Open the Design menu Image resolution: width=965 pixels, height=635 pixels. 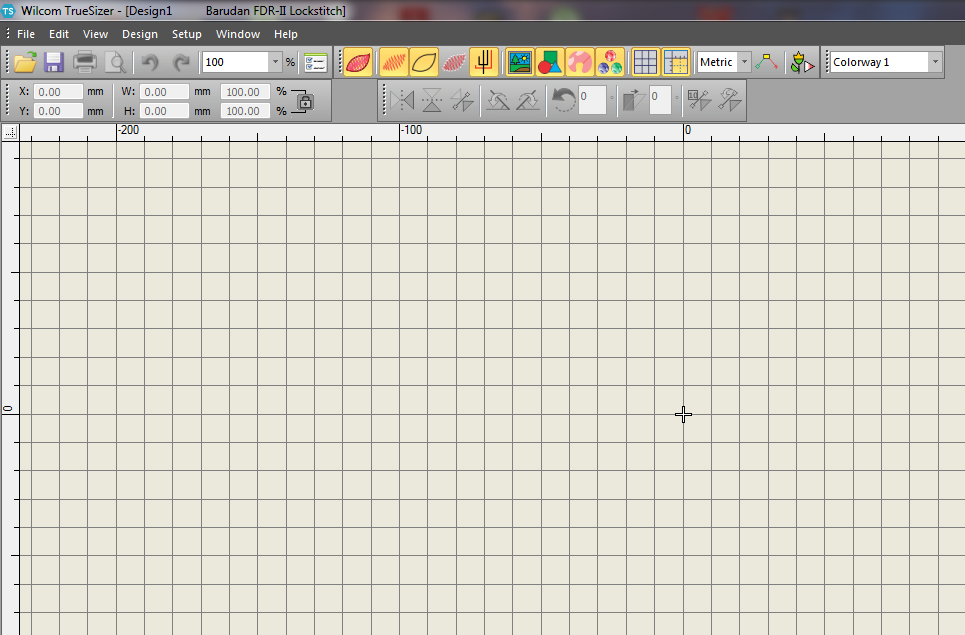coord(139,34)
